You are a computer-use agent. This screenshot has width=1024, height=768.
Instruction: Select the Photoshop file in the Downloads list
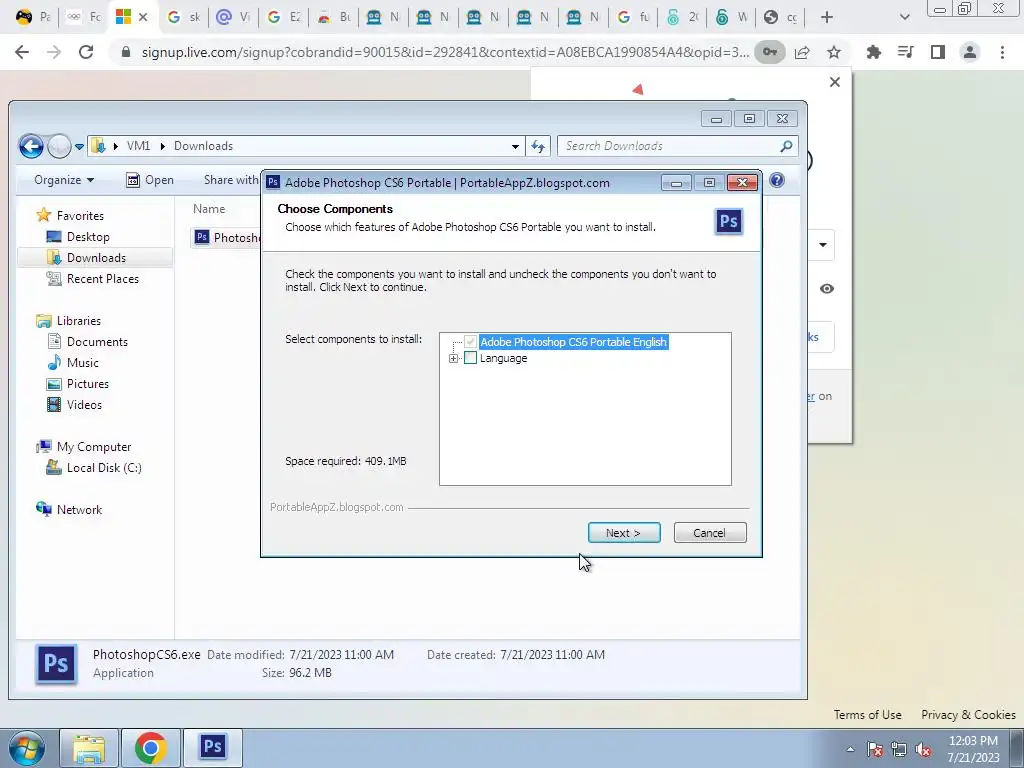227,237
